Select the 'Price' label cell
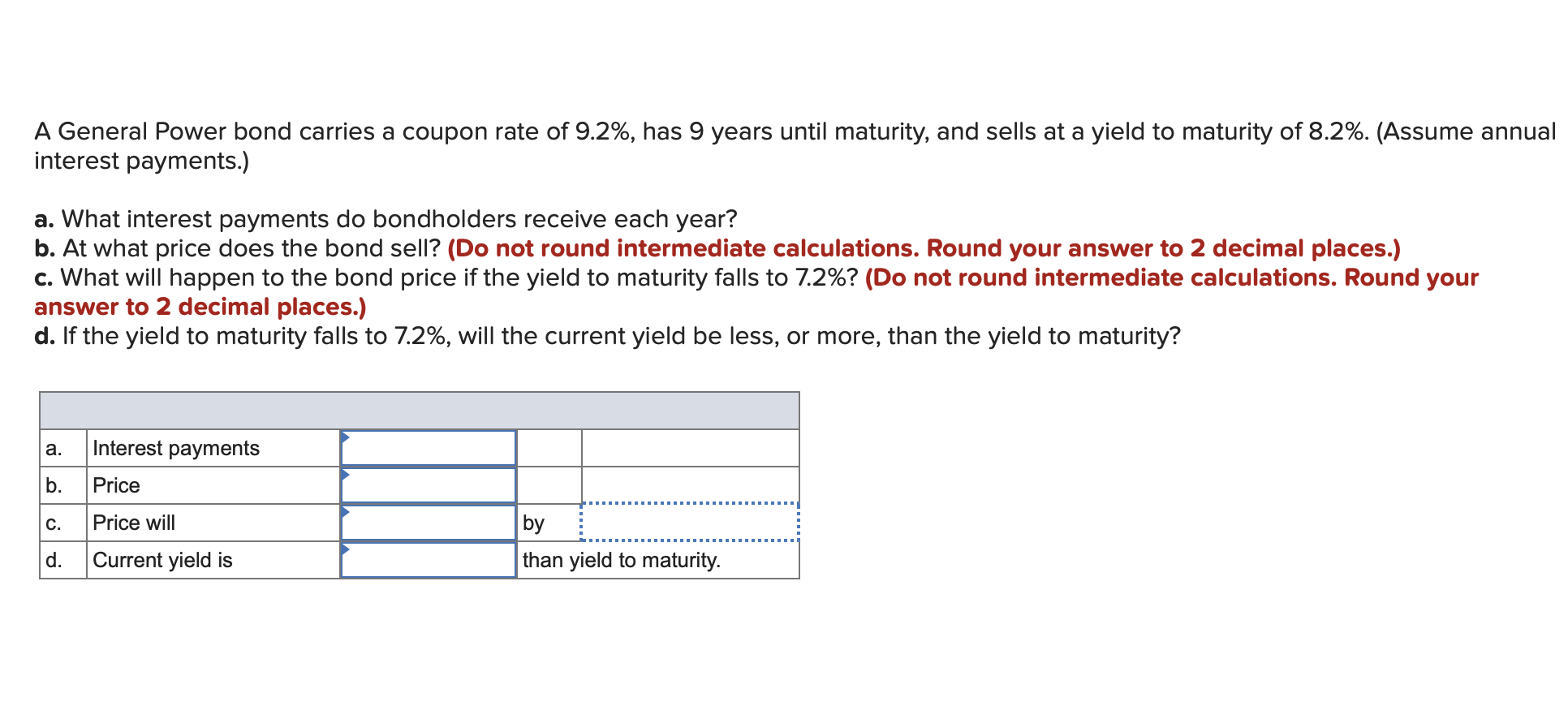The height and width of the screenshot is (706, 1568). point(117,484)
